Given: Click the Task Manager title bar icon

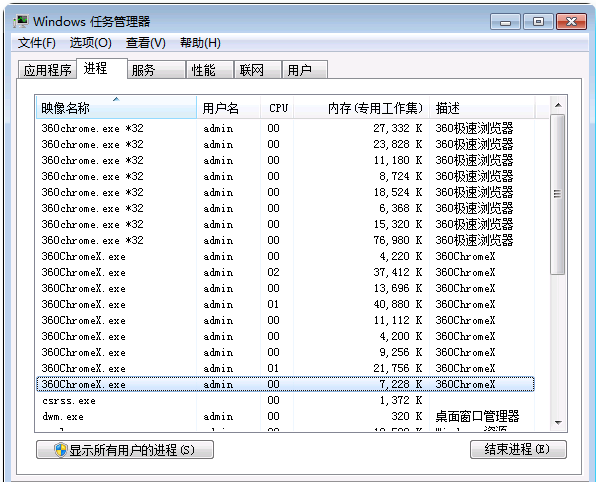Looking at the screenshot, I should click(21, 21).
